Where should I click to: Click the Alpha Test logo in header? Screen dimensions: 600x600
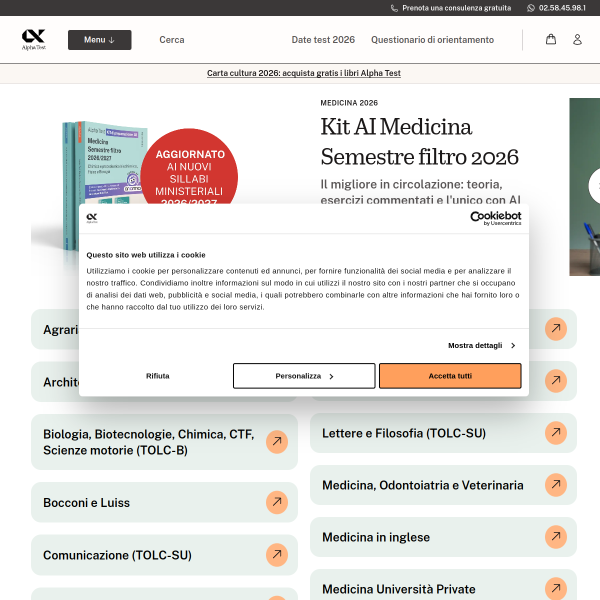(x=34, y=39)
